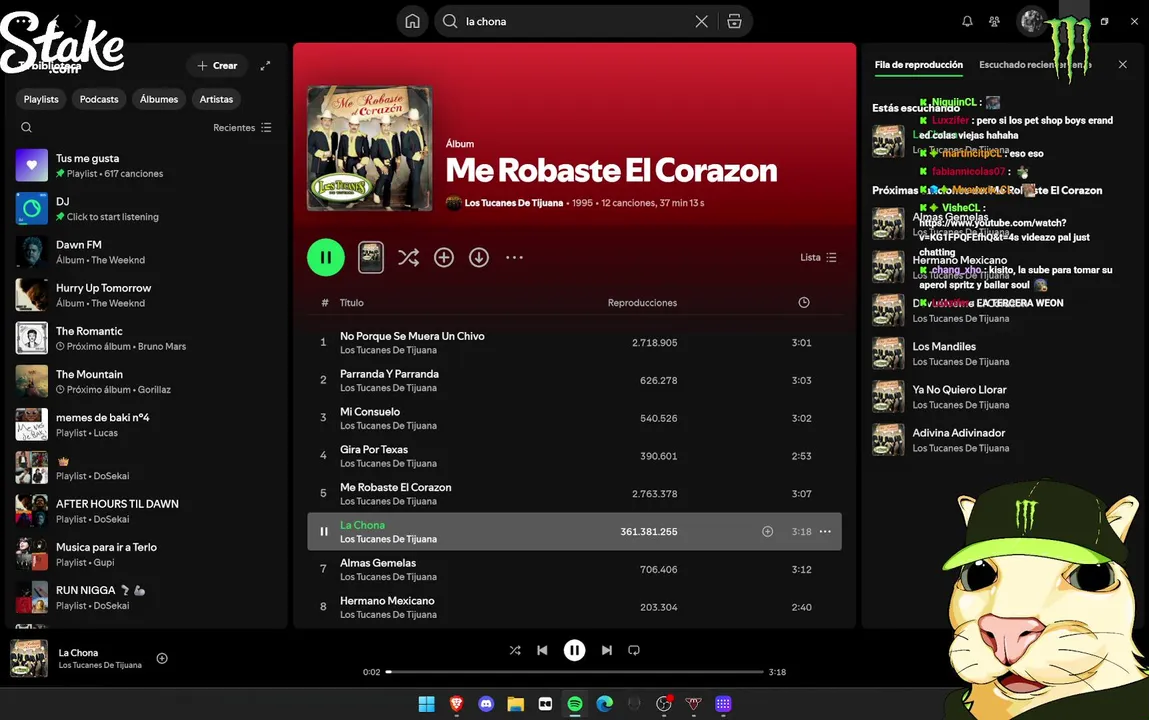1149x720 pixels.
Task: Open memes de baki nº4 playlist
Action: (x=147, y=425)
